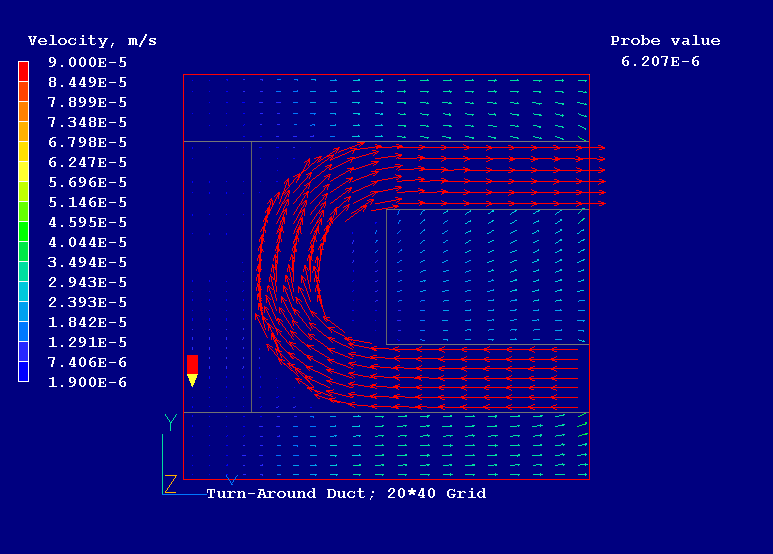
Task: Click the red line along the top wall
Action: (x=386, y=75)
